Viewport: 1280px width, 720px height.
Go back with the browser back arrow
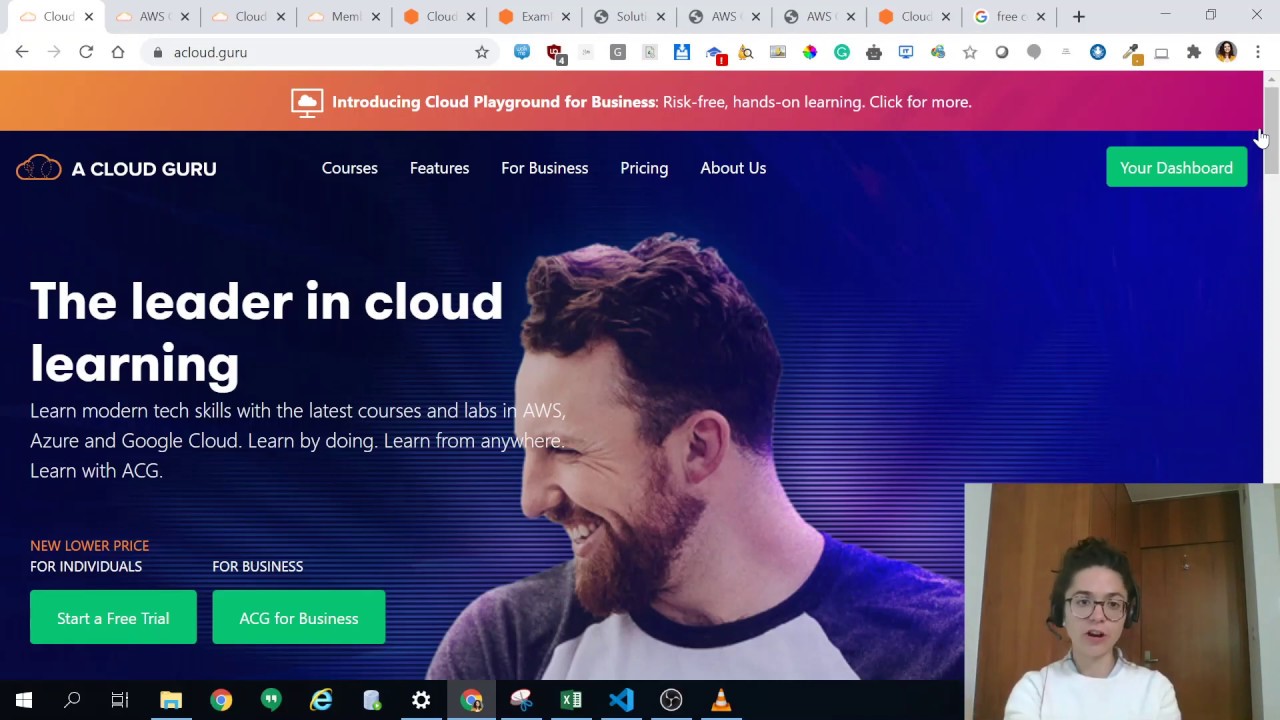(22, 52)
